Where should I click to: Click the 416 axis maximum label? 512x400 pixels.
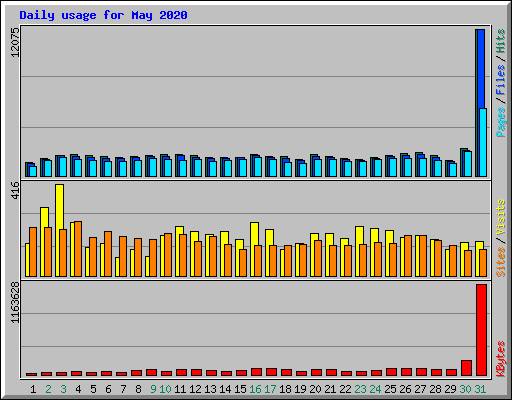(15, 190)
